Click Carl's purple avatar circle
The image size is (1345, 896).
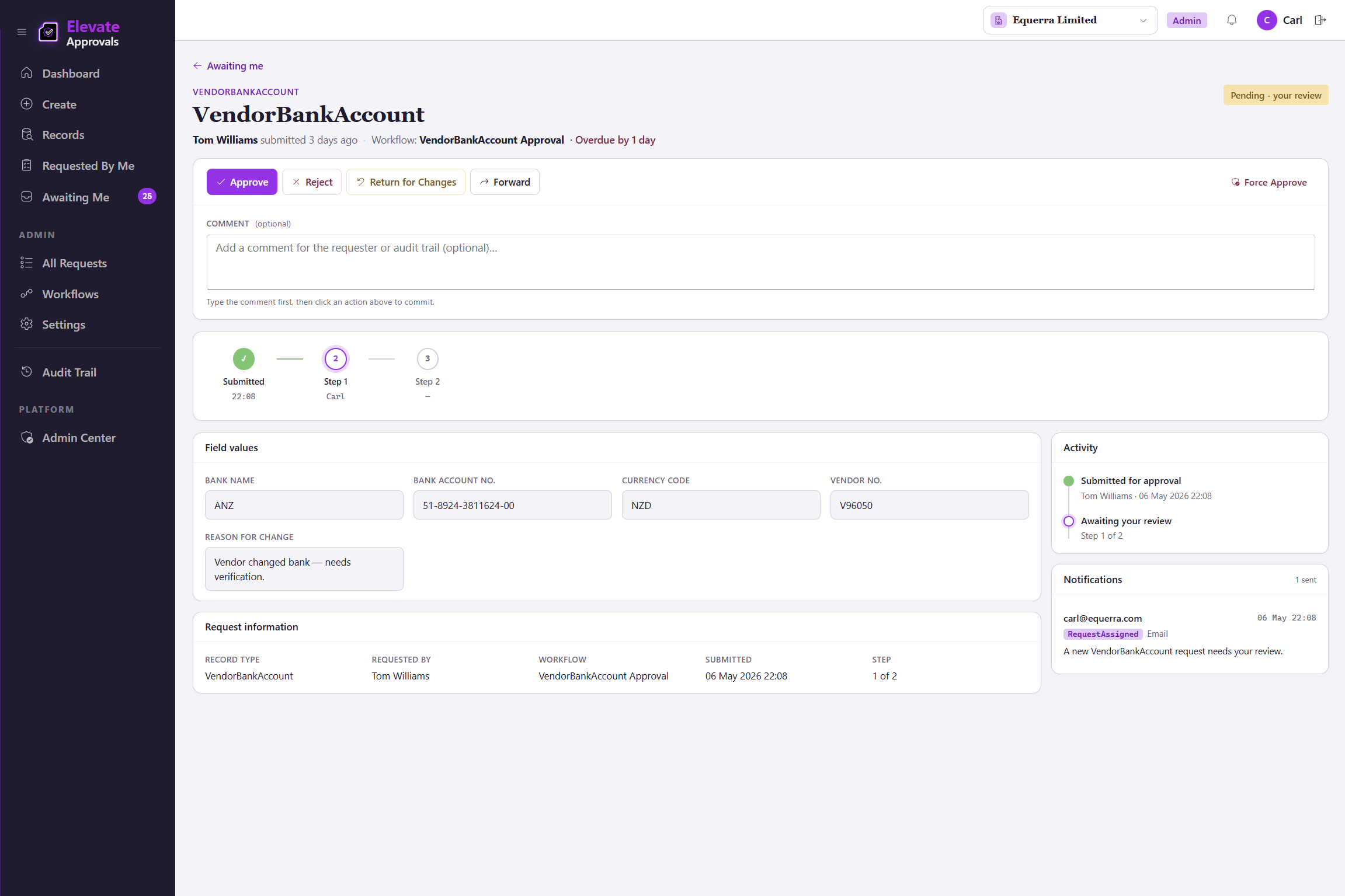pyautogui.click(x=1267, y=20)
